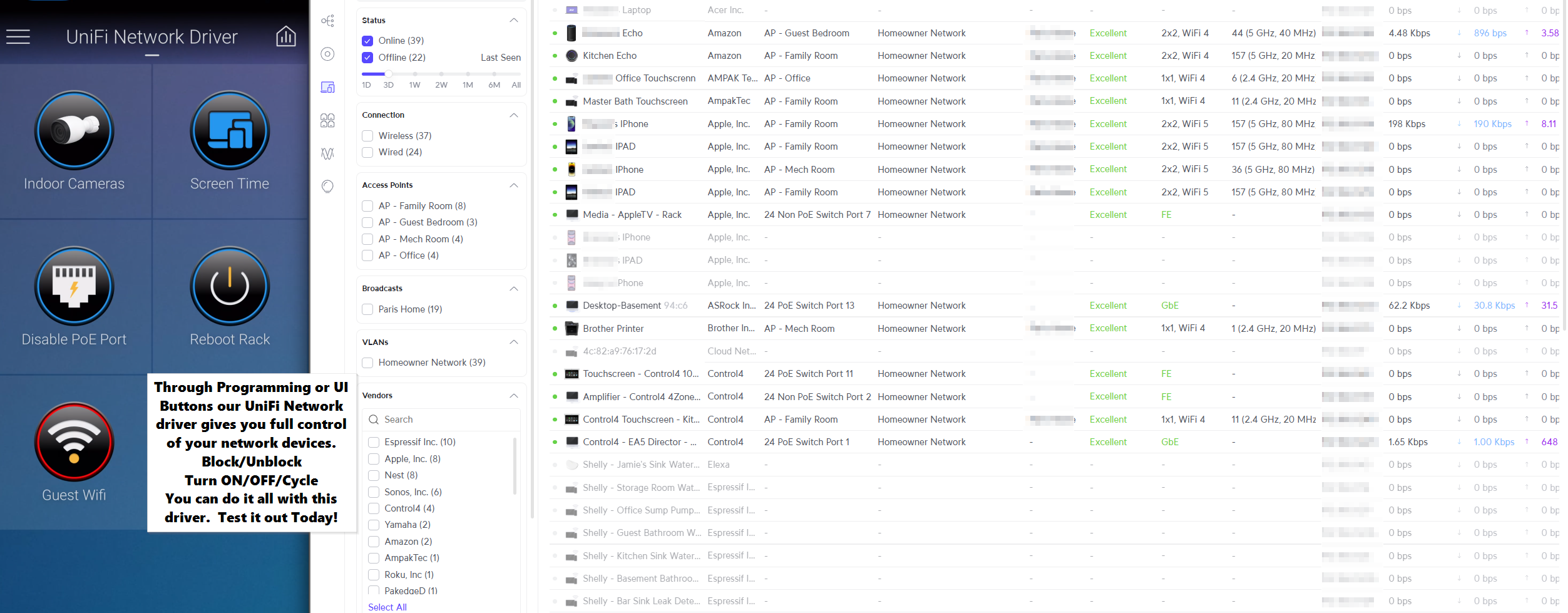Image resolution: width=1568 pixels, height=613 pixels.
Task: Click the Desktop-Basement device icon
Action: click(x=571, y=306)
